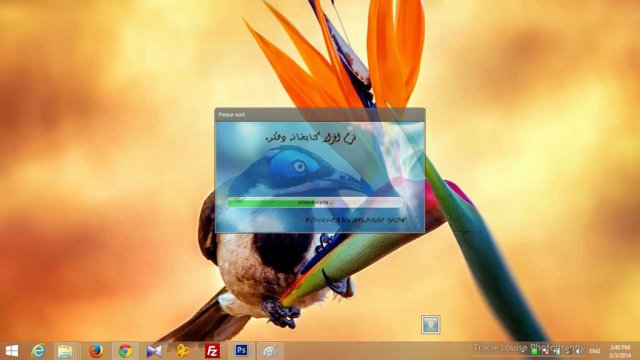640x360 pixels.
Task: Click the yellow keys icon in the taskbar
Action: point(183,351)
